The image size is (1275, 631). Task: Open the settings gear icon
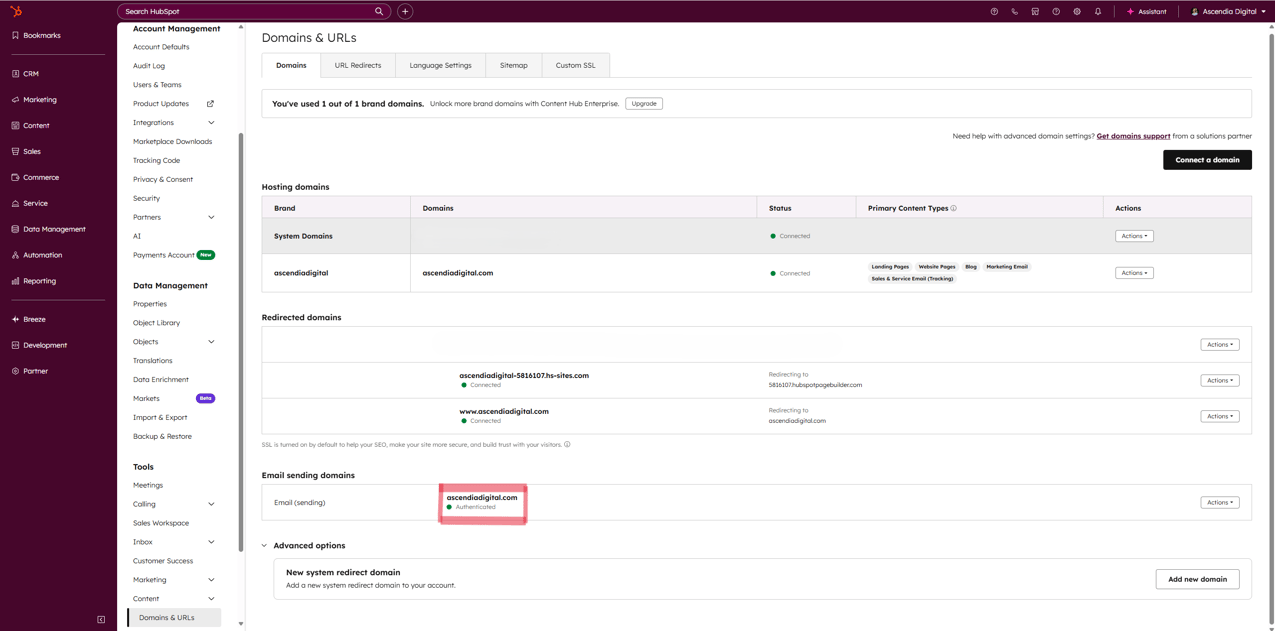(1077, 12)
